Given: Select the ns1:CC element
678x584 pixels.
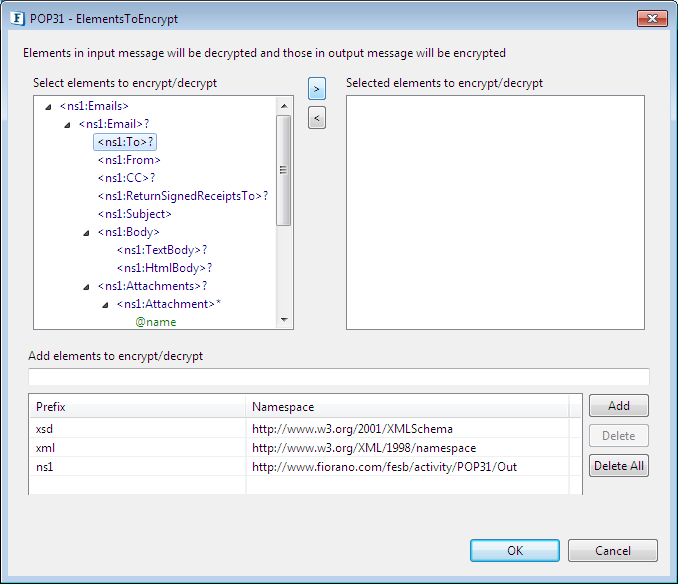Looking at the screenshot, I should click(x=126, y=178).
